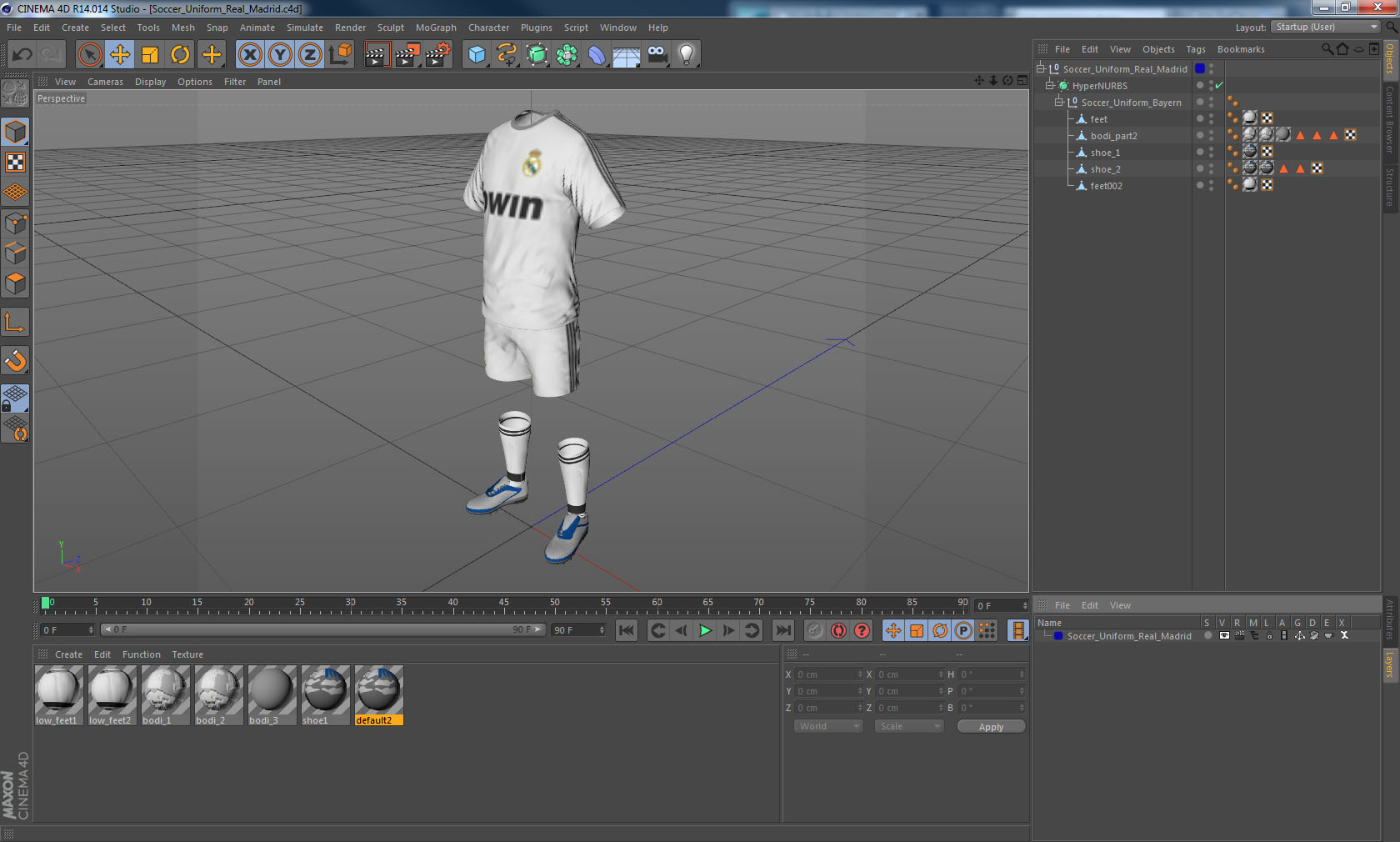Screen dimensions: 1400x842
Task: Toggle Z axis lock
Action: [310, 55]
